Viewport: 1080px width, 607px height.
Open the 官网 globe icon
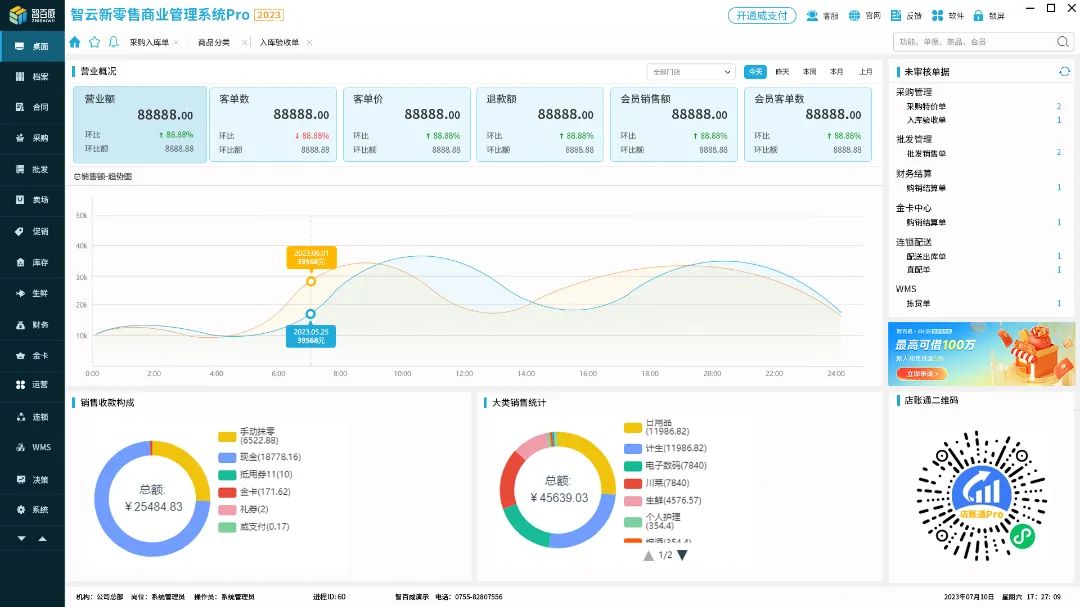(x=854, y=16)
